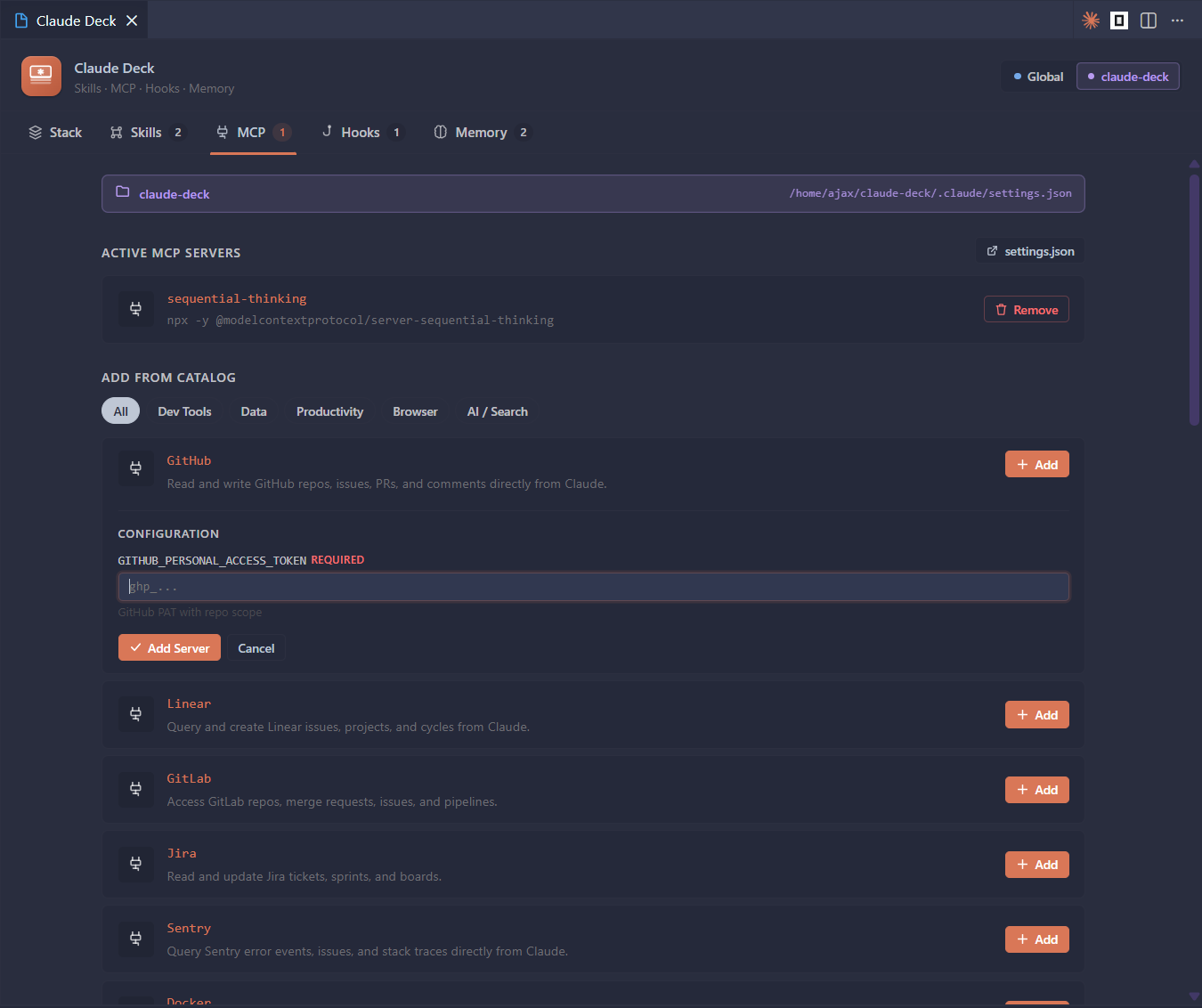
Task: Add the Linear MCP server
Action: tap(1037, 715)
